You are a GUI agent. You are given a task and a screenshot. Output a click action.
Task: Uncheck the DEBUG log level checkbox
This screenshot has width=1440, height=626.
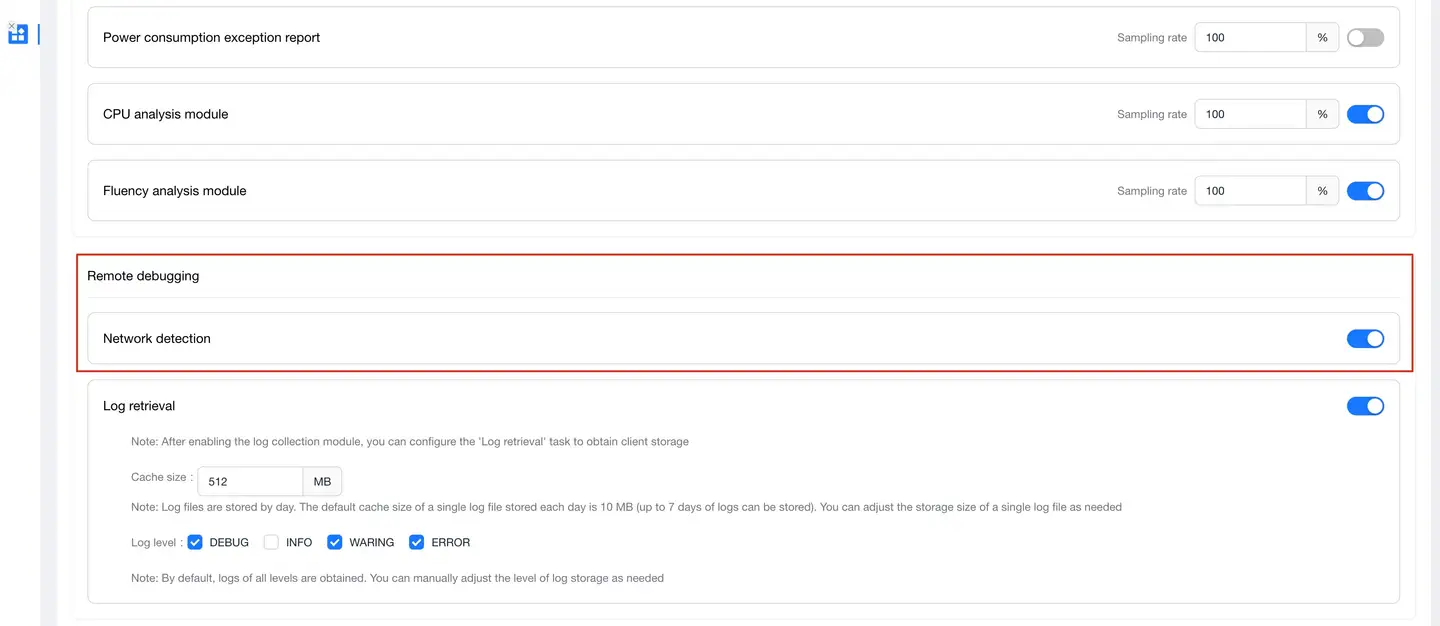pyautogui.click(x=195, y=542)
